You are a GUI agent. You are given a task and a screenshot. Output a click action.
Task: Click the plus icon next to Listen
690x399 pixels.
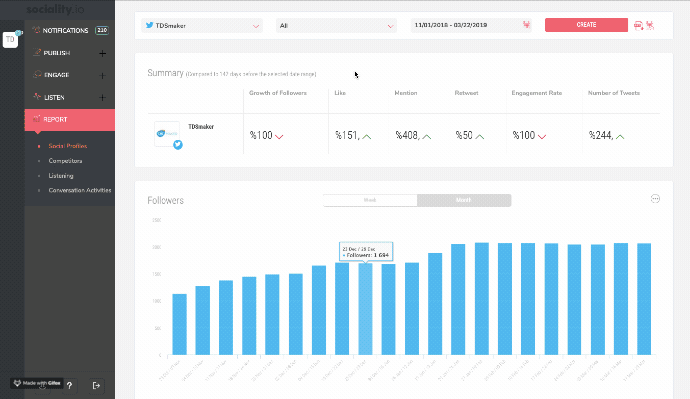pyautogui.click(x=103, y=97)
